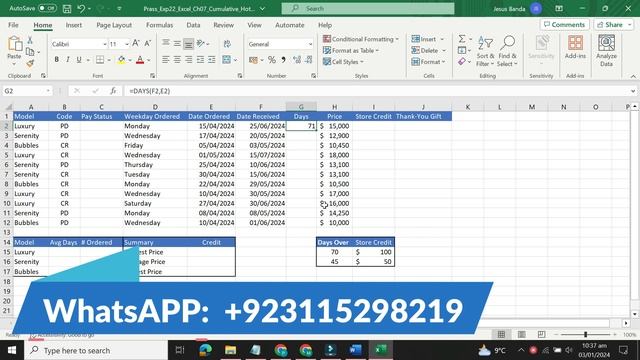Open the Add-ins button
This screenshot has height=360, width=640.
click(575, 47)
